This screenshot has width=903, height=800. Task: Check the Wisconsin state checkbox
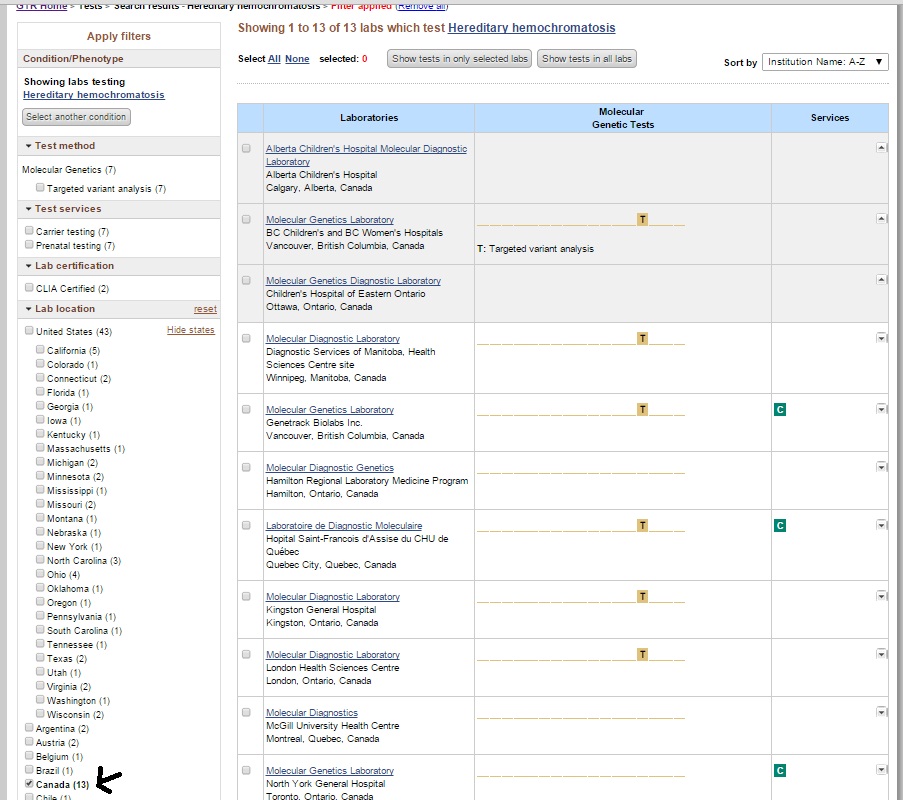coord(40,714)
